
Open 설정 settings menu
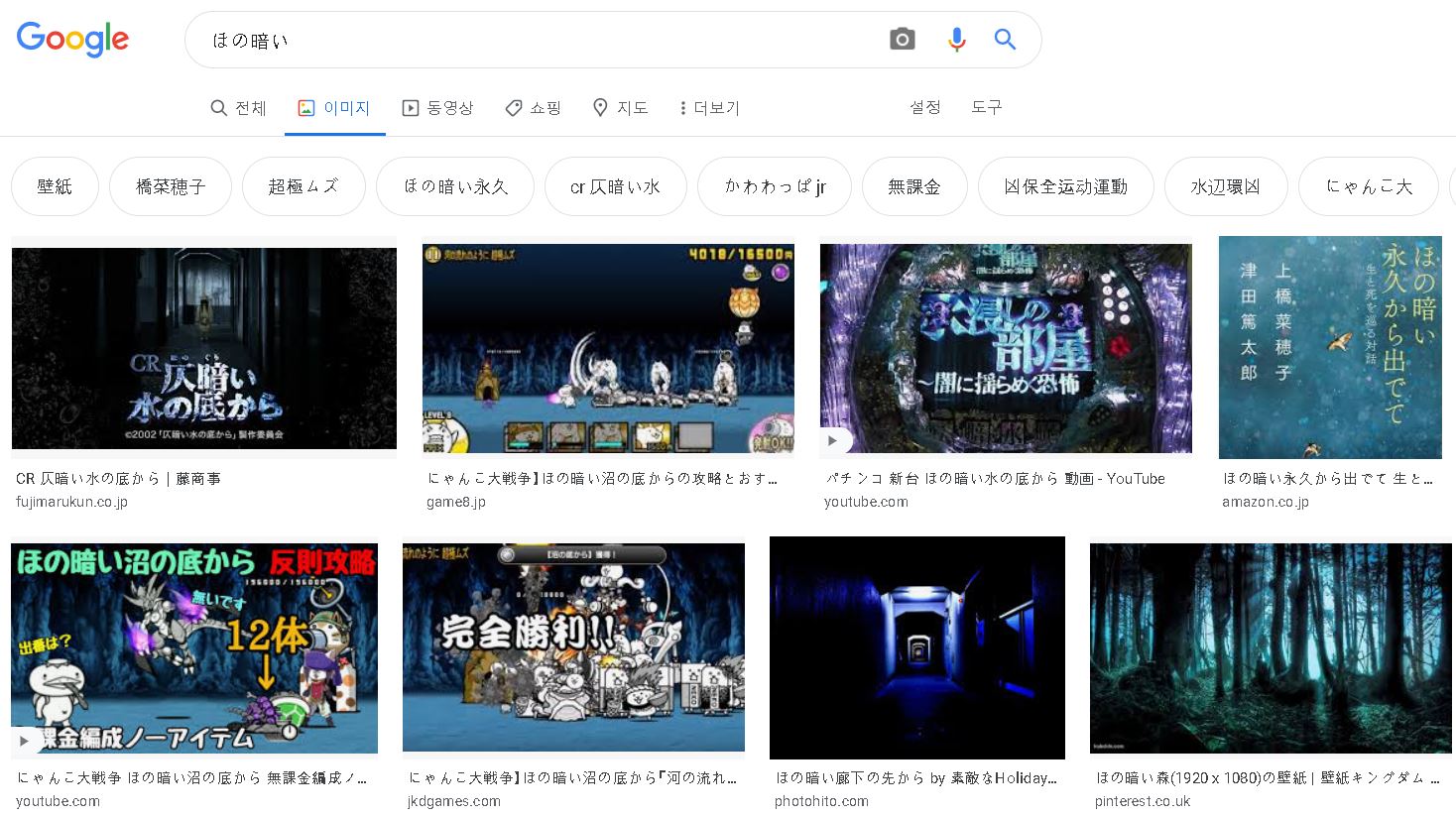click(925, 107)
